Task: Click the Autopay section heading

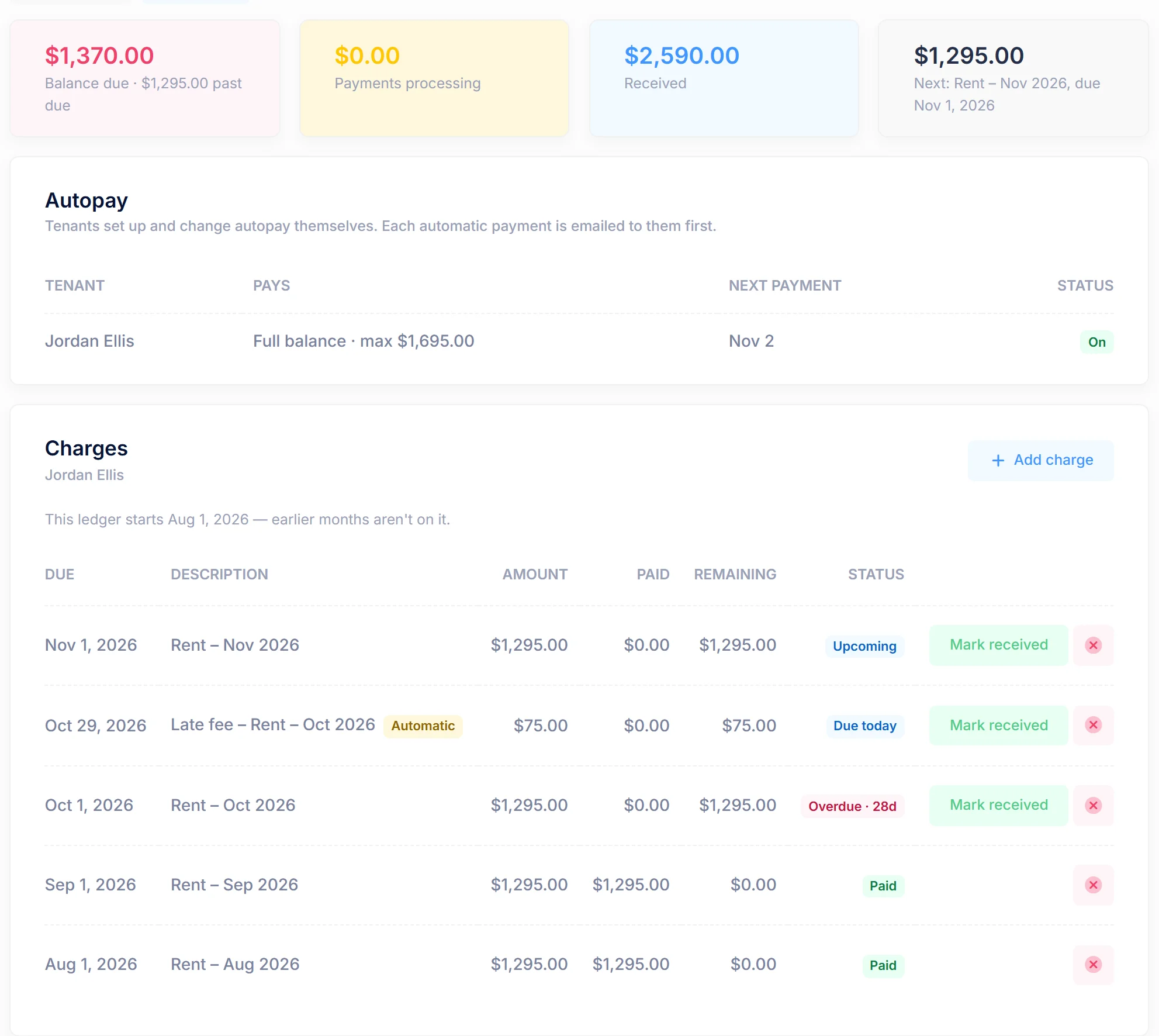Action: [x=87, y=201]
